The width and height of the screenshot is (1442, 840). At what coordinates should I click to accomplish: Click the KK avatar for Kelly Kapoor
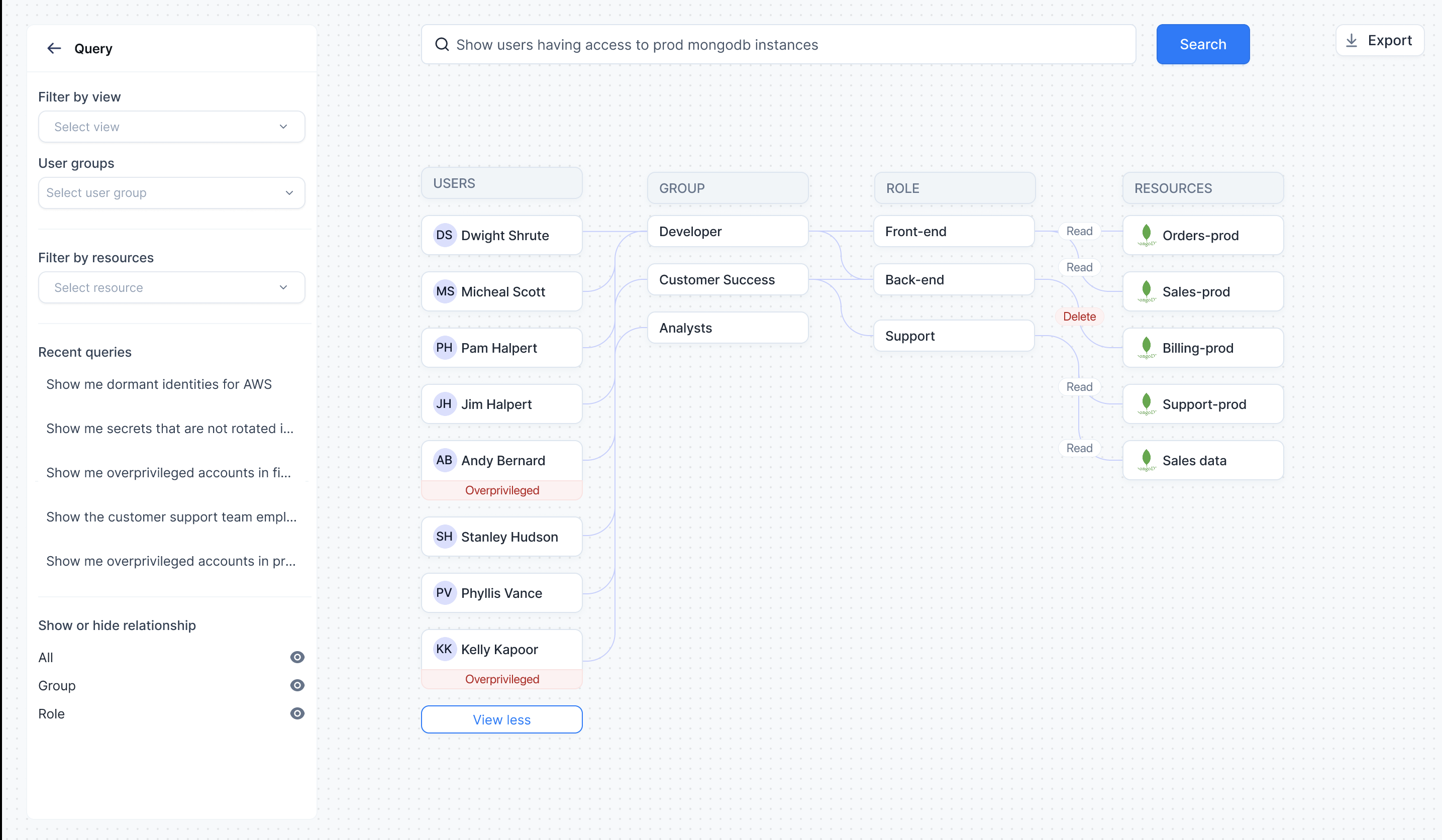pos(444,649)
